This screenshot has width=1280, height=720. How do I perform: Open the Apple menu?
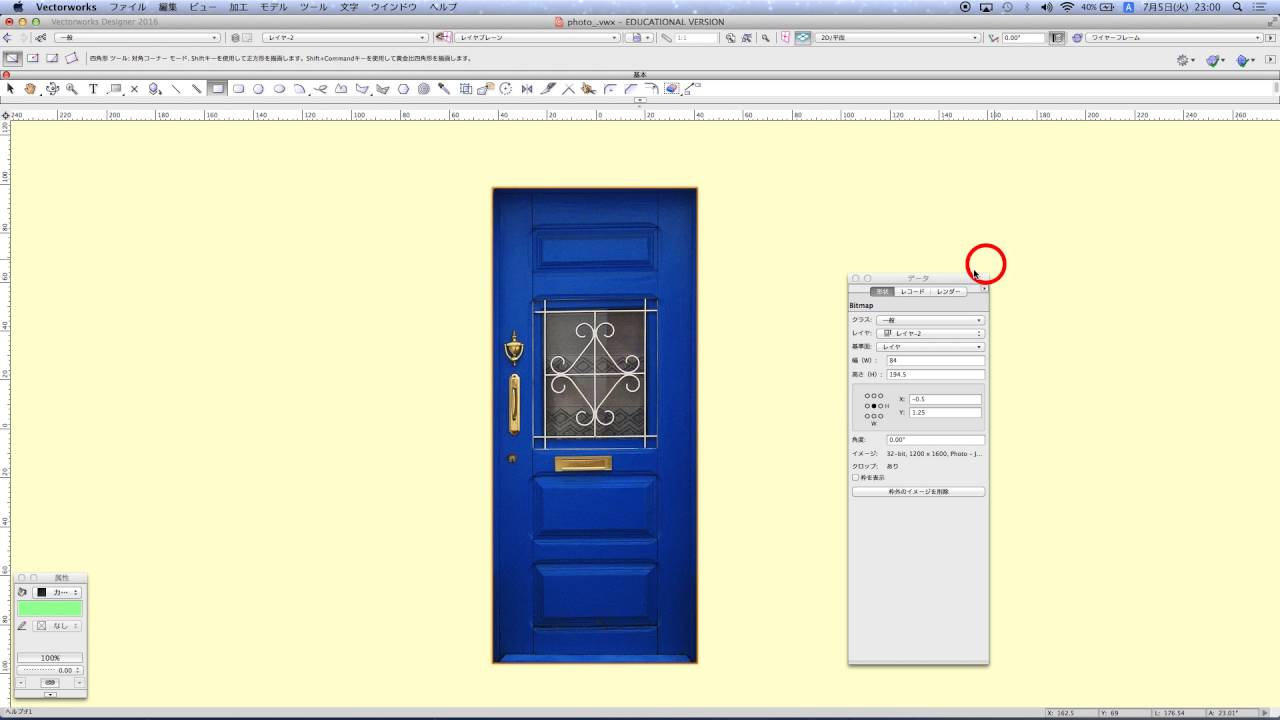click(x=17, y=7)
